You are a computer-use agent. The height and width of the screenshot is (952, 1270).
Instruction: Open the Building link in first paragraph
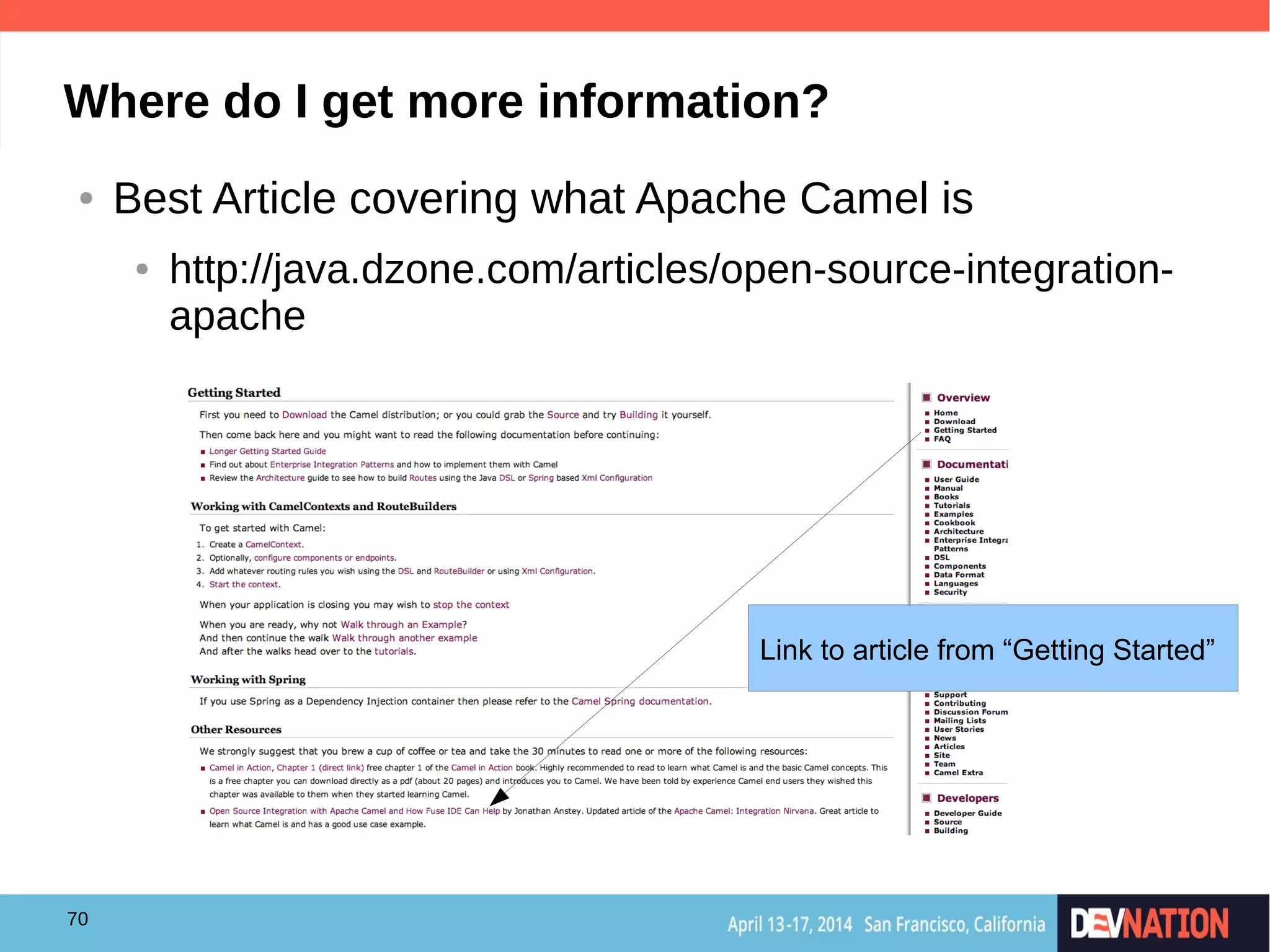[x=638, y=415]
